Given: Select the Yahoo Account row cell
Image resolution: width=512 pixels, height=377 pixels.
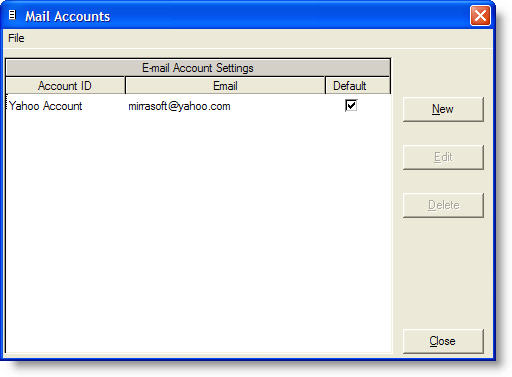Looking at the screenshot, I should (x=66, y=106).
